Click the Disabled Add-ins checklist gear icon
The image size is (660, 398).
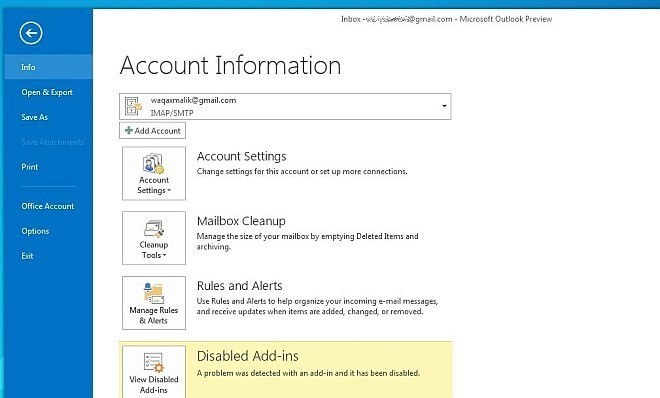[153, 363]
